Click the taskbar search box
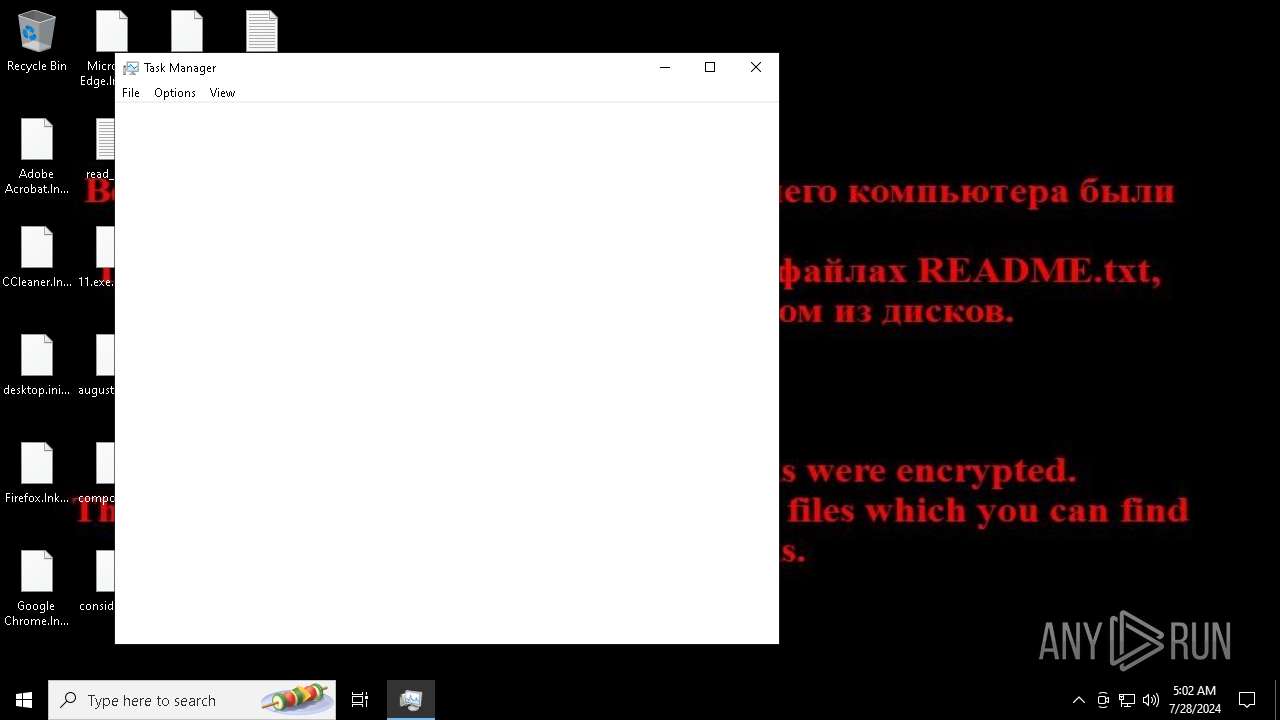The height and width of the screenshot is (720, 1280). click(x=192, y=700)
